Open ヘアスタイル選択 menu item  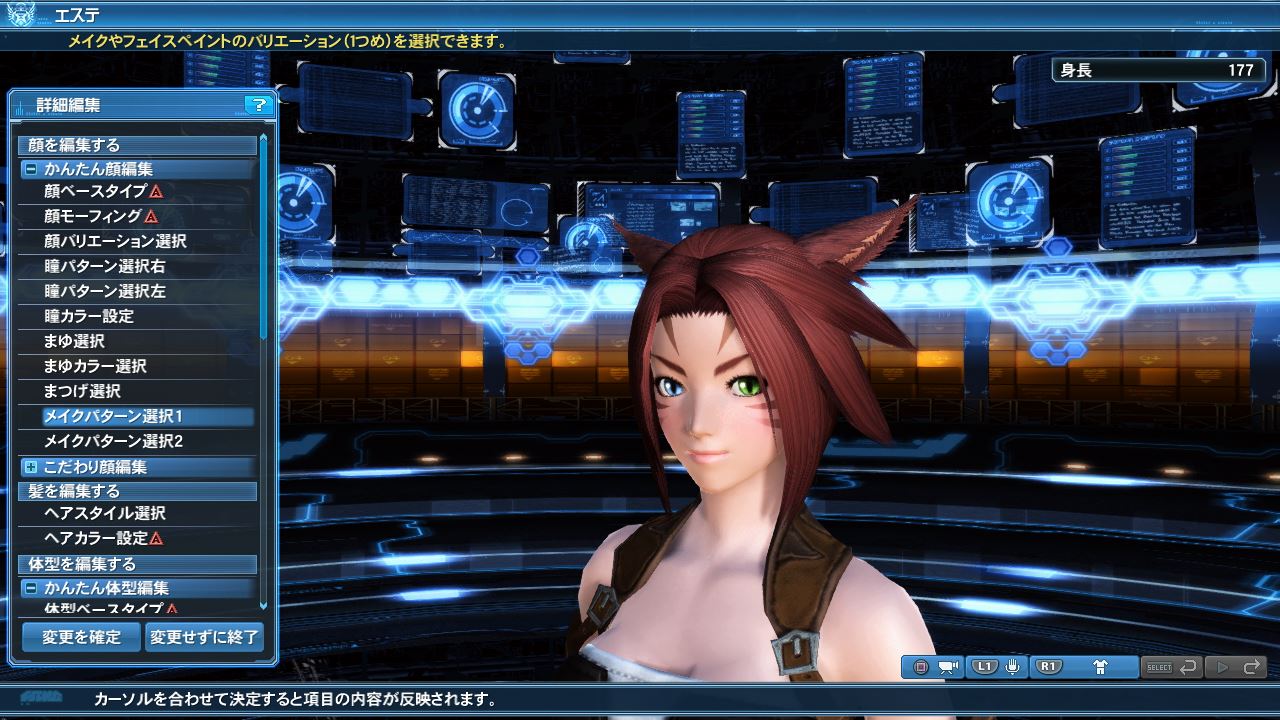pos(105,513)
